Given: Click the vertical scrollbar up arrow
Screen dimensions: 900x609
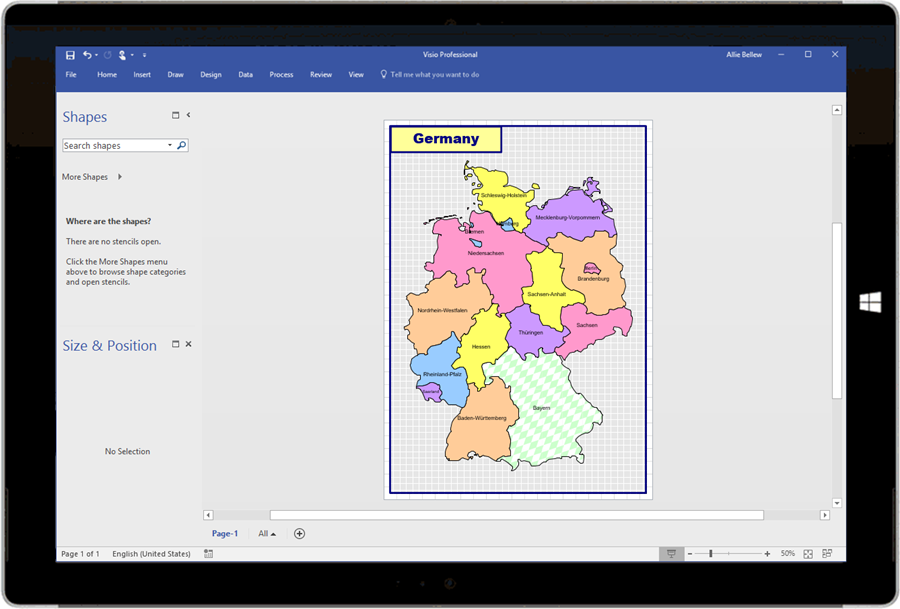Looking at the screenshot, I should tap(837, 110).
